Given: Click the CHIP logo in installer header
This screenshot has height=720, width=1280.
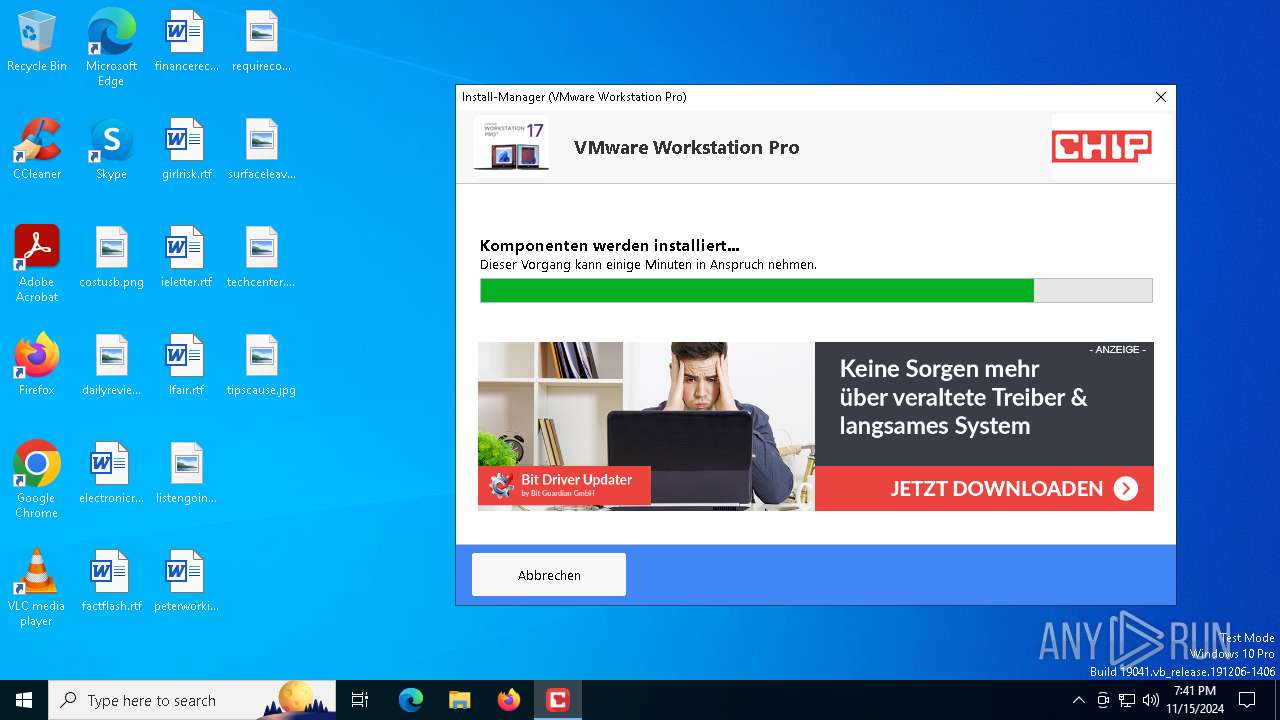Looking at the screenshot, I should coord(1101,147).
